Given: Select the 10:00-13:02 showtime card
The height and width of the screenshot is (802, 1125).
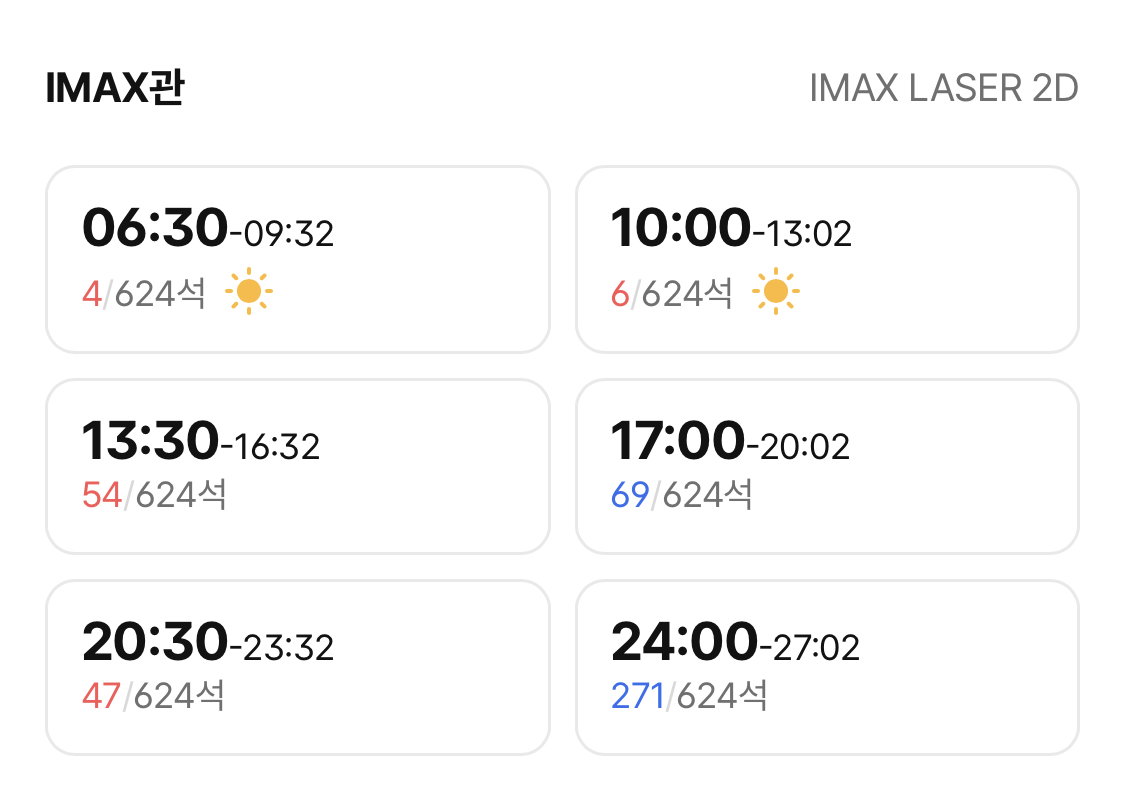Looking at the screenshot, I should click(827, 260).
